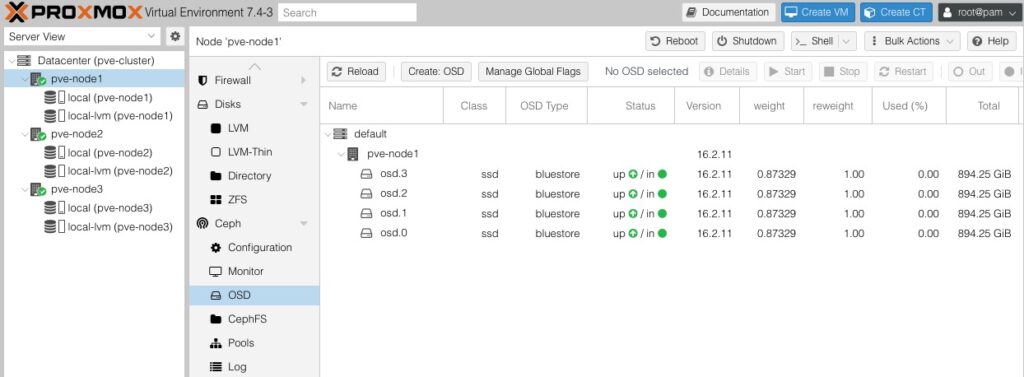Sort by the Used (%) column header
The height and width of the screenshot is (377, 1024).
click(909, 106)
